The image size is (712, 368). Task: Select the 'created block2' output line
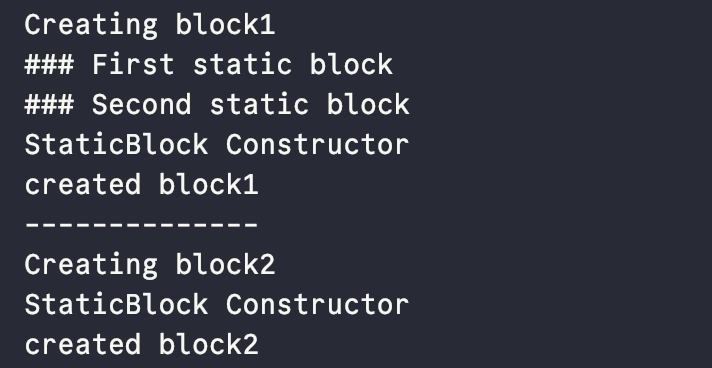142,344
